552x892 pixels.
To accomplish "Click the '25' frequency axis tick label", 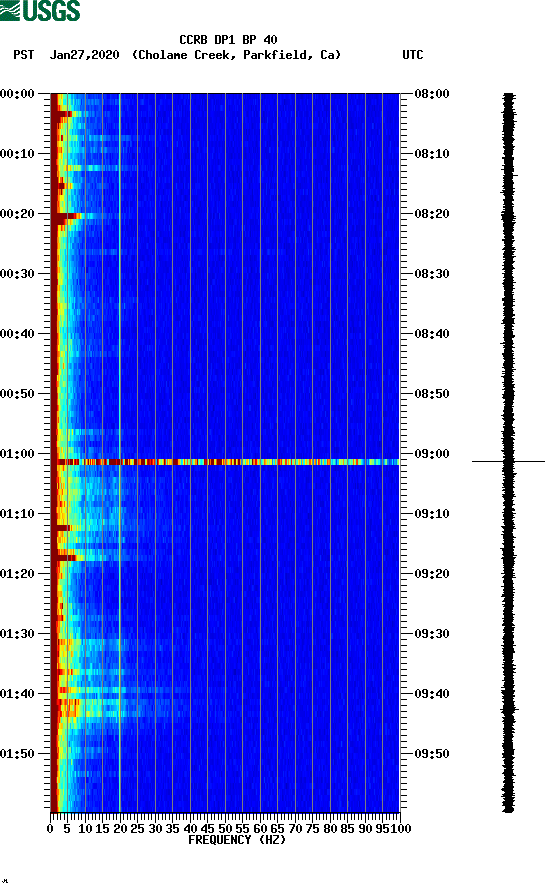I will (137, 829).
